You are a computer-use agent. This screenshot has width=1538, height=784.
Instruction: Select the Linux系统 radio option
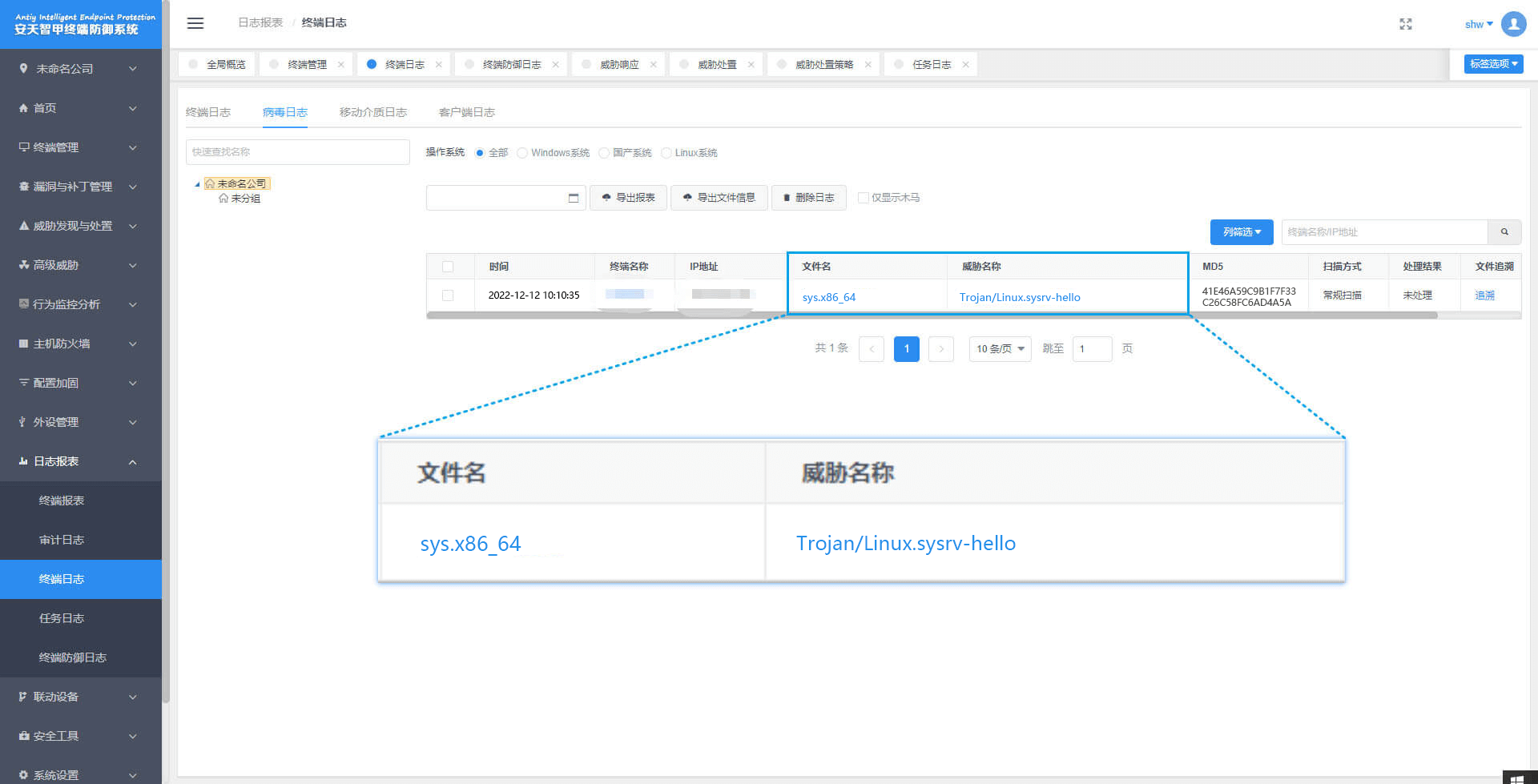coord(666,153)
